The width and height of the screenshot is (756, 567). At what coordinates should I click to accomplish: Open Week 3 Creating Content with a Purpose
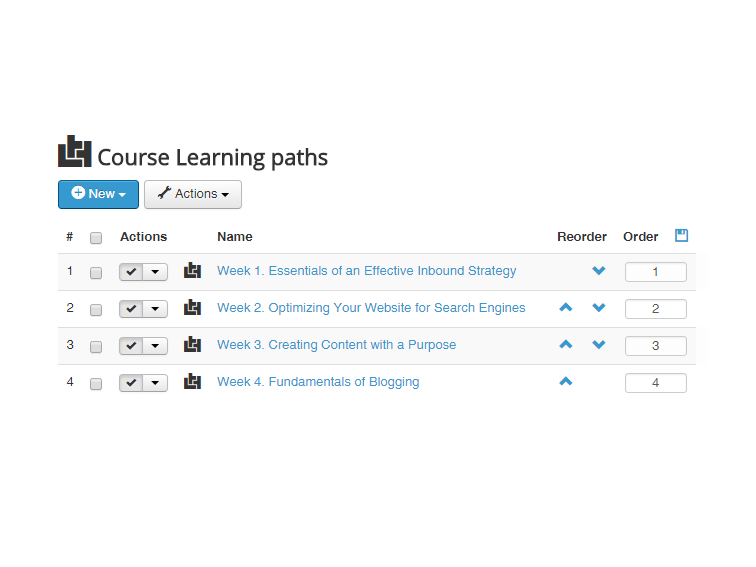(x=337, y=345)
